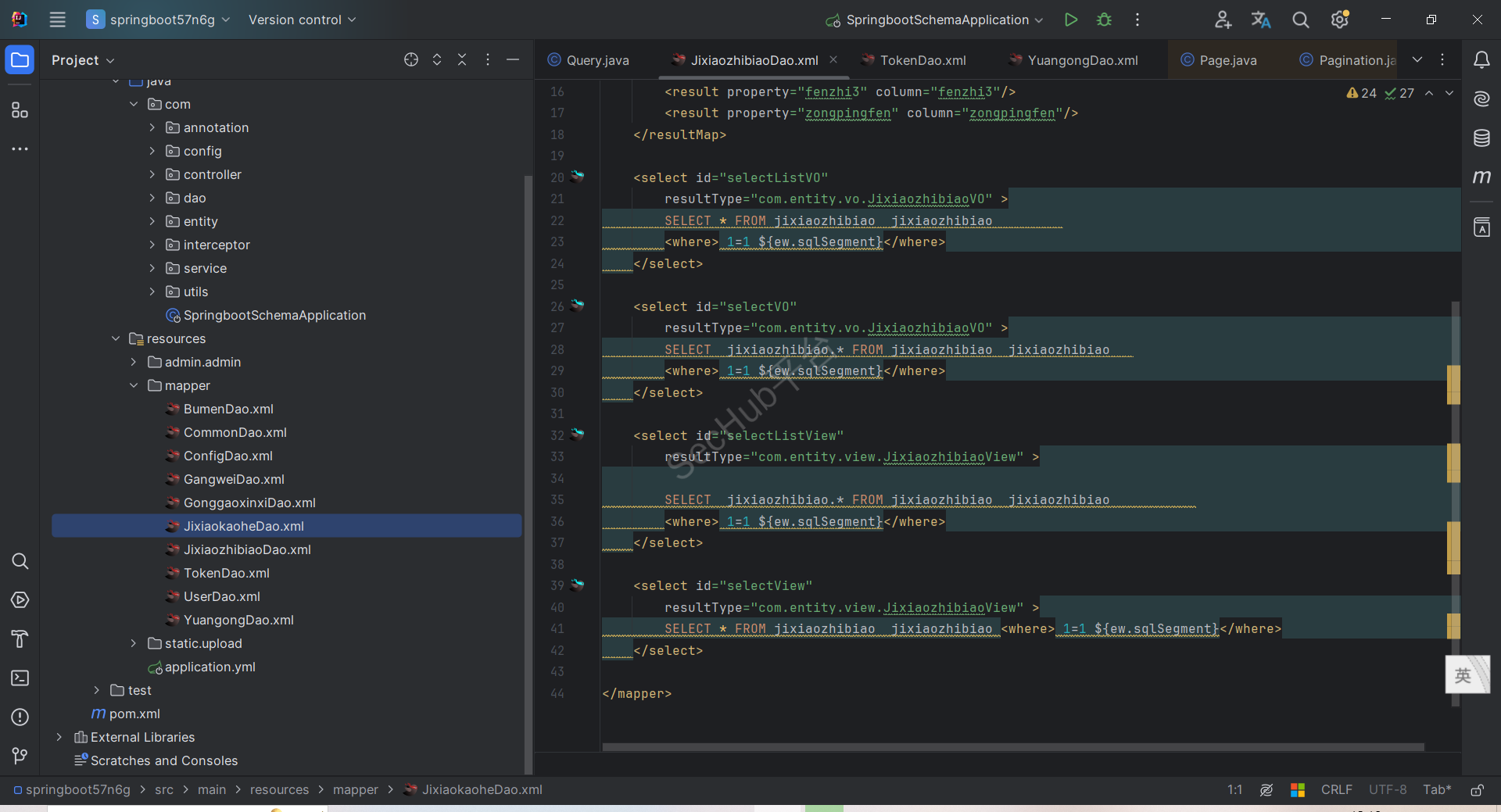Toggle the English input method indicator
1501x812 pixels.
tap(1463, 675)
